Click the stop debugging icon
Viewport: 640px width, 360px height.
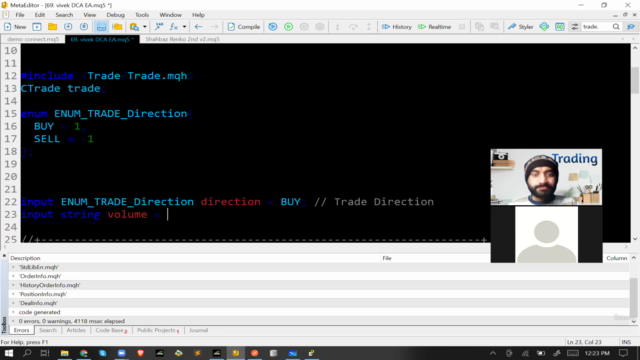(320, 27)
